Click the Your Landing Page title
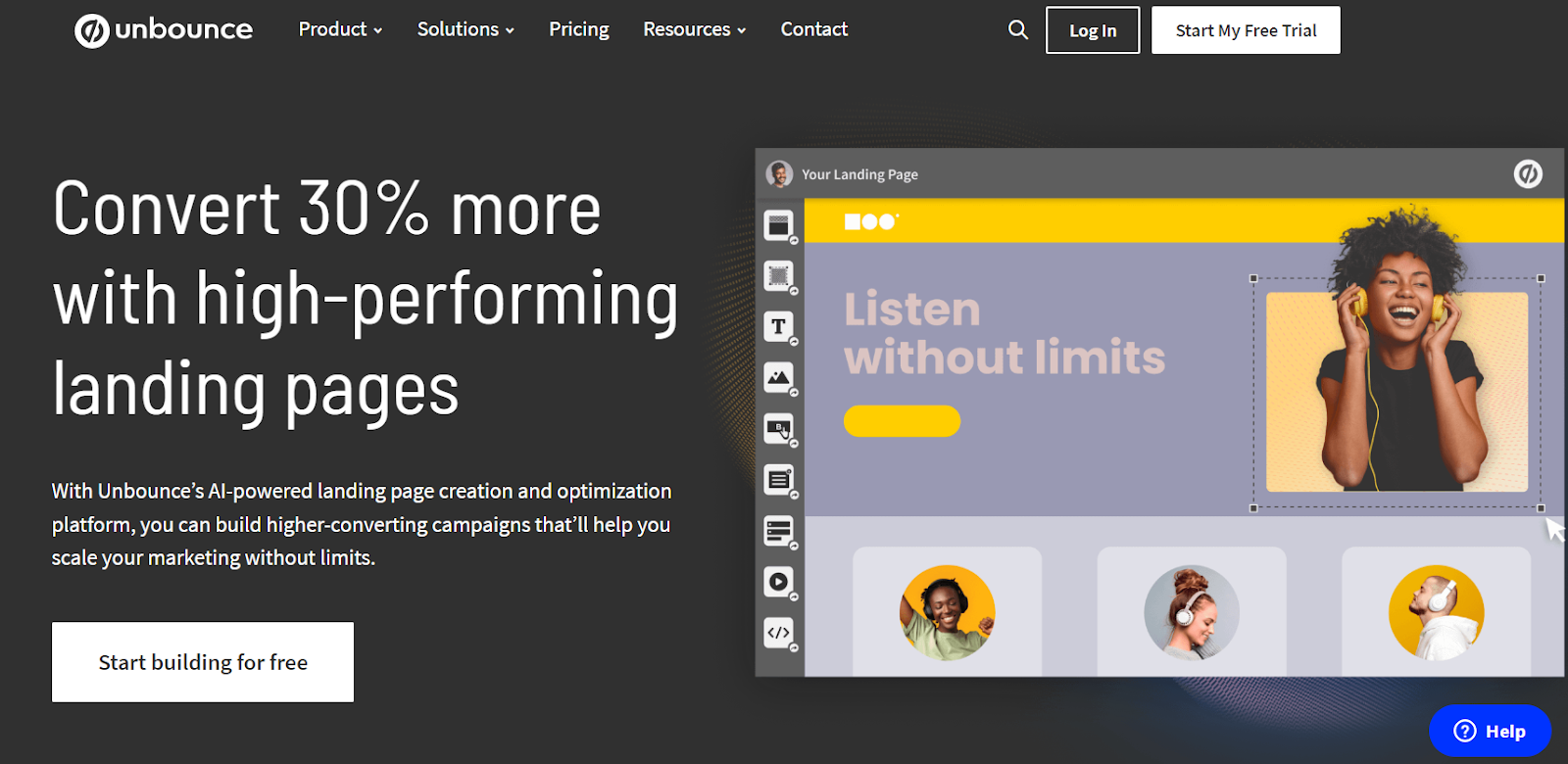1568x764 pixels. pyautogui.click(x=859, y=174)
